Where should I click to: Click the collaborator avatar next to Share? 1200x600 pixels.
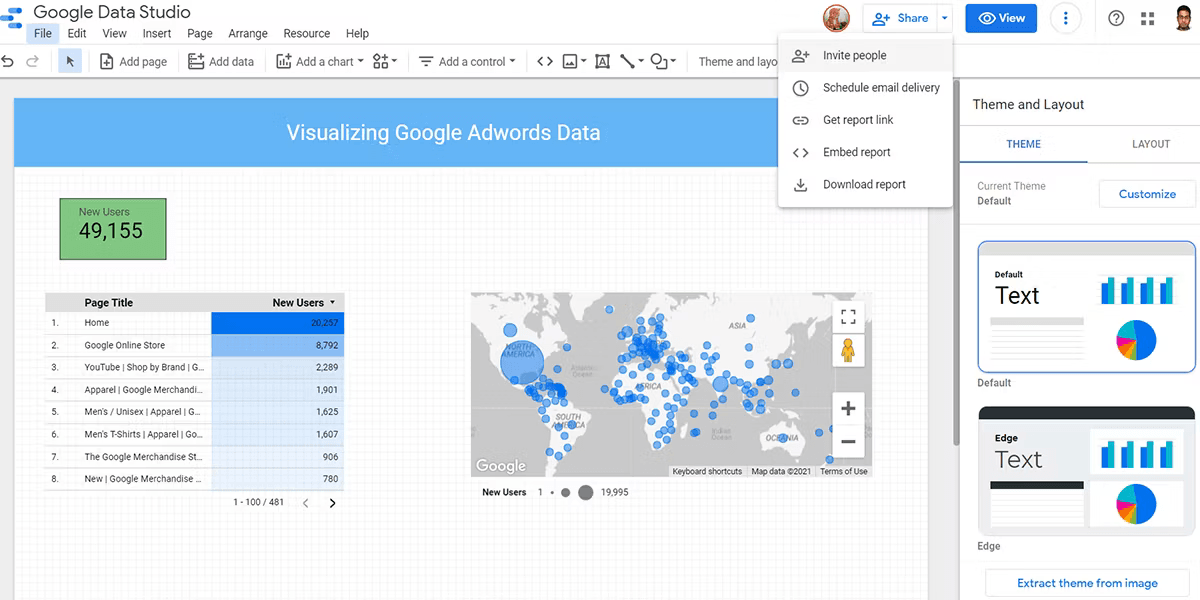tap(836, 18)
